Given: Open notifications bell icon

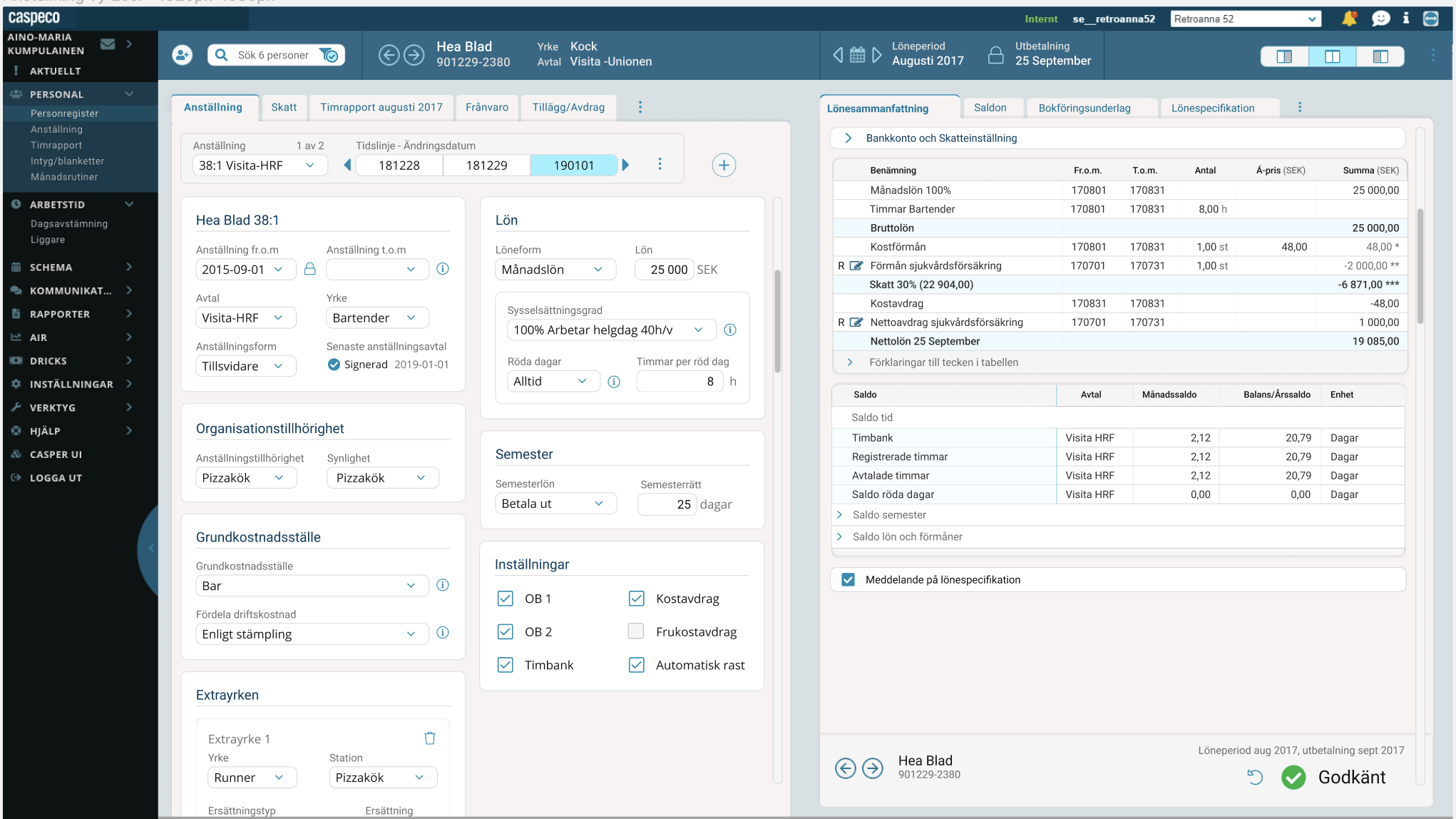Looking at the screenshot, I should click(1349, 19).
